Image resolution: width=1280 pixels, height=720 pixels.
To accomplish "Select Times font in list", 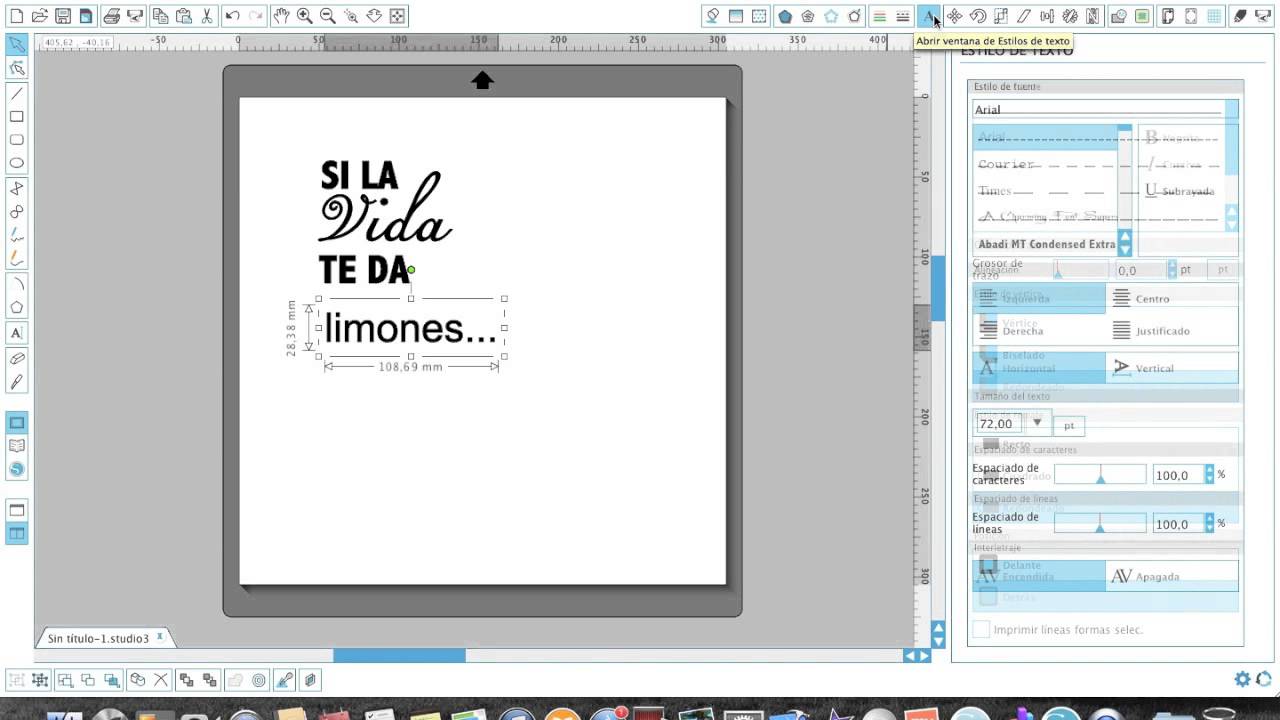I will 995,191.
